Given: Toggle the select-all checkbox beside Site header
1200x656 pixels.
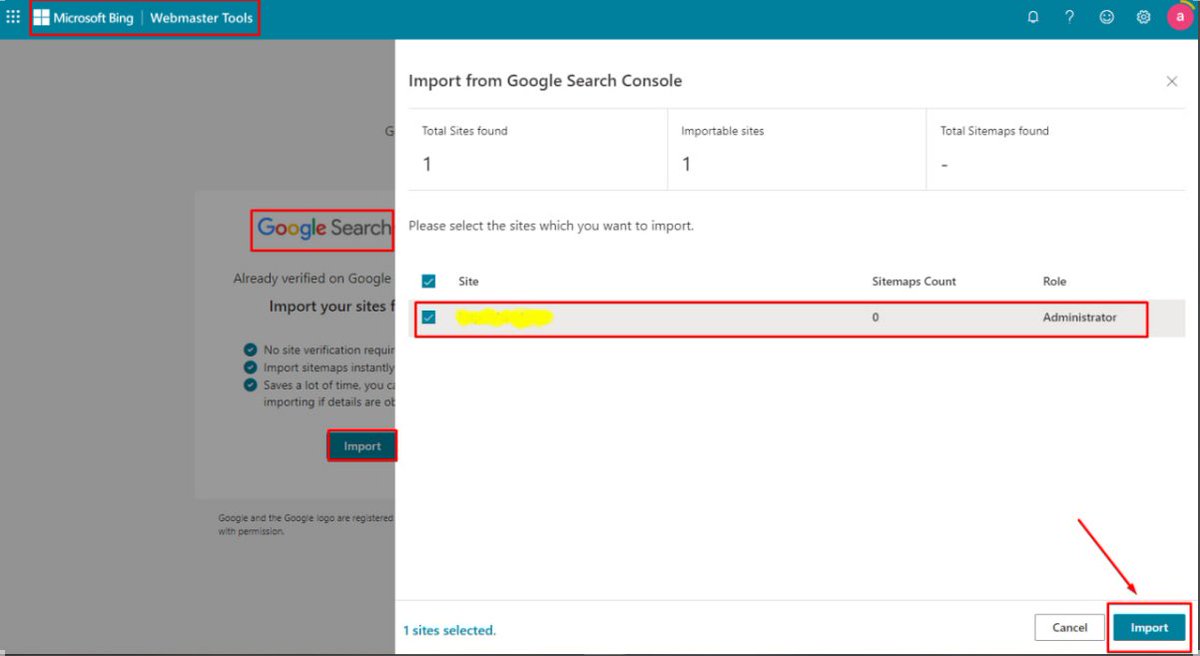Looking at the screenshot, I should tap(429, 282).
